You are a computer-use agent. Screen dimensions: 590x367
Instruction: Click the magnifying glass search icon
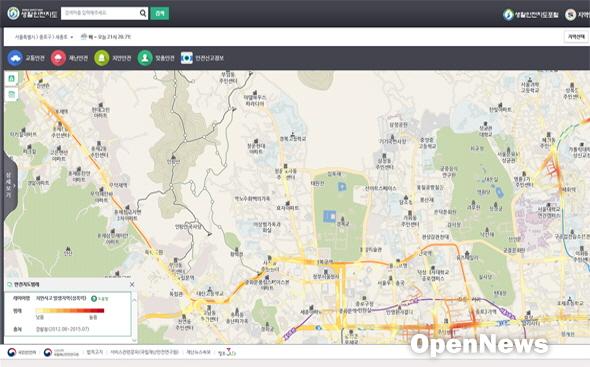tap(143, 13)
